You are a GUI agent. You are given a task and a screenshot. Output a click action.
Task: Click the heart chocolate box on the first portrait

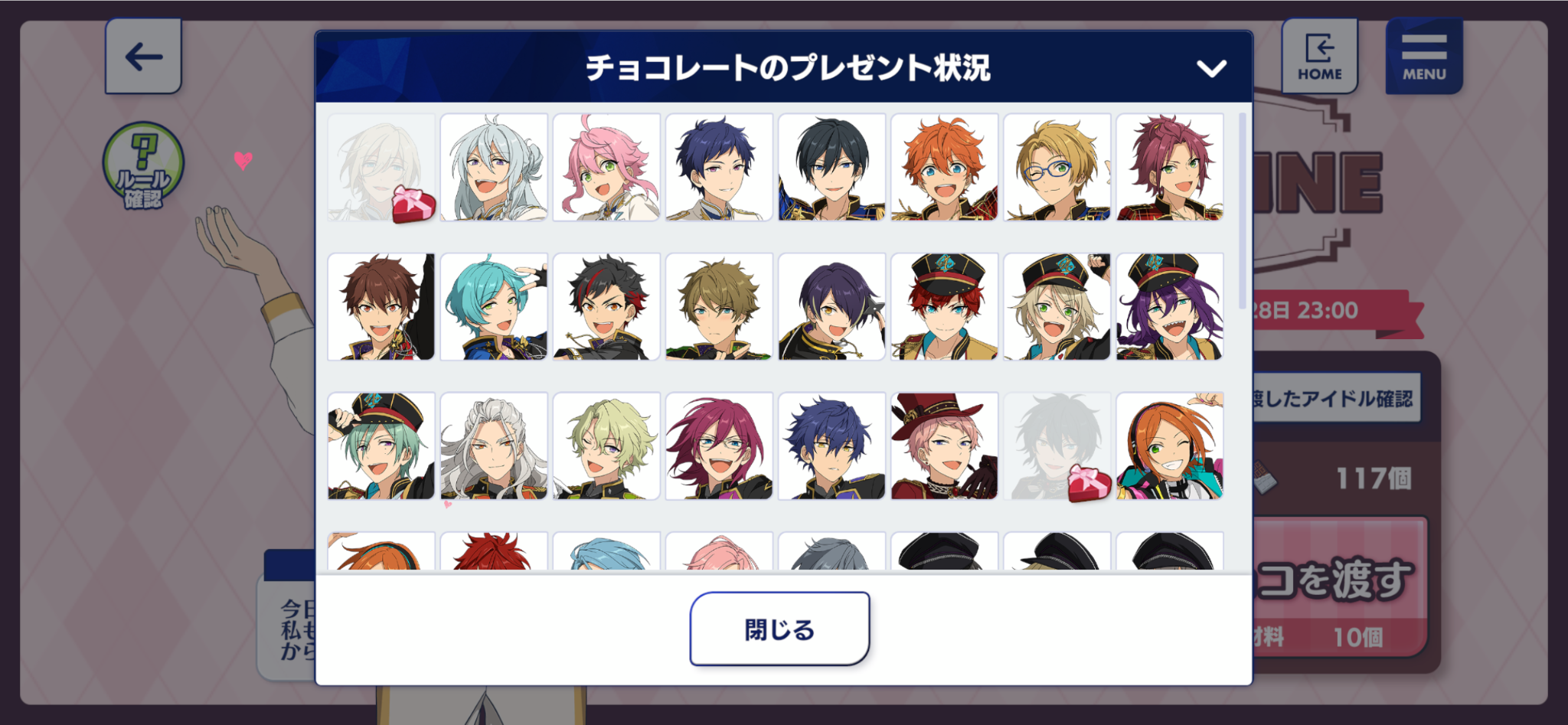[x=413, y=204]
